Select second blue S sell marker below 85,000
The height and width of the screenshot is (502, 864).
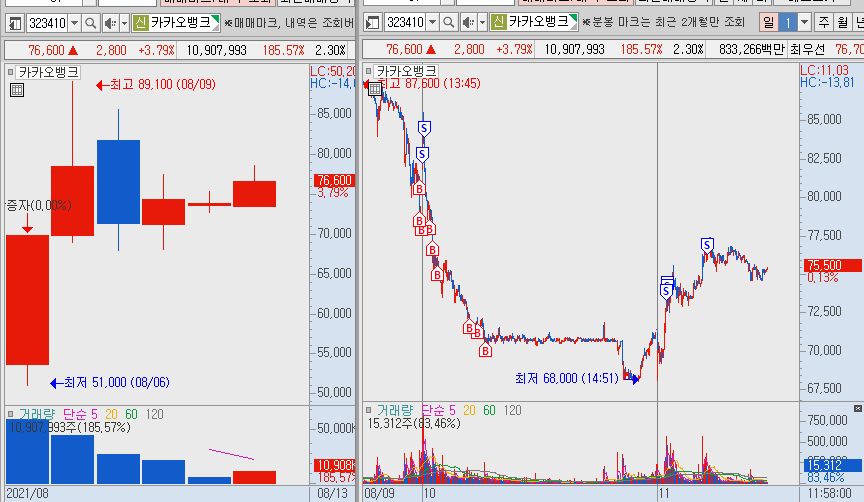coord(422,155)
